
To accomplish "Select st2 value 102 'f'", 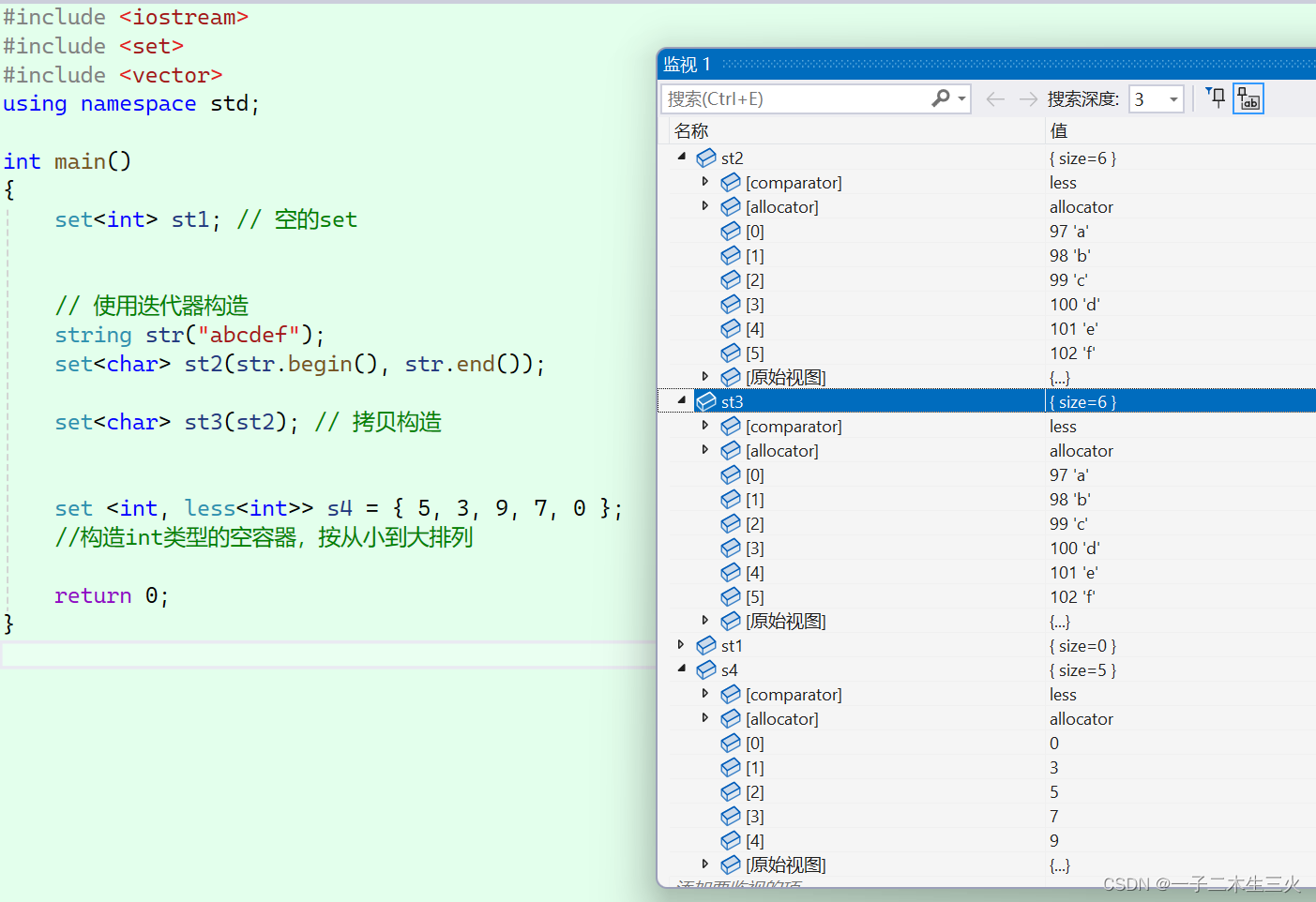I will [1072, 353].
